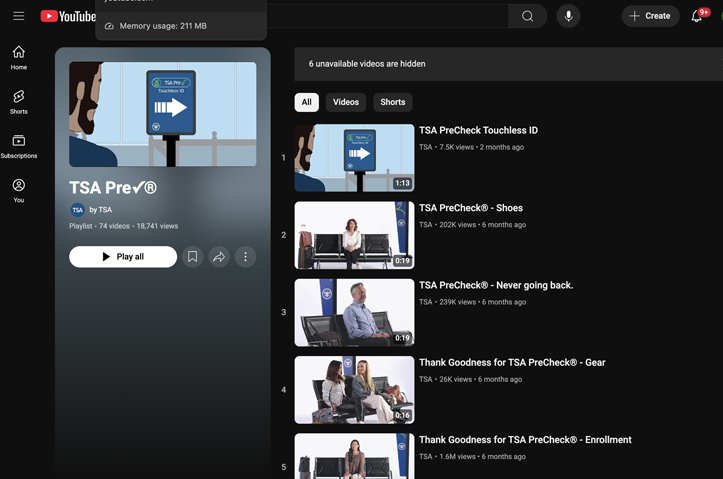Open Subscriptions in sidebar

[x=18, y=146]
